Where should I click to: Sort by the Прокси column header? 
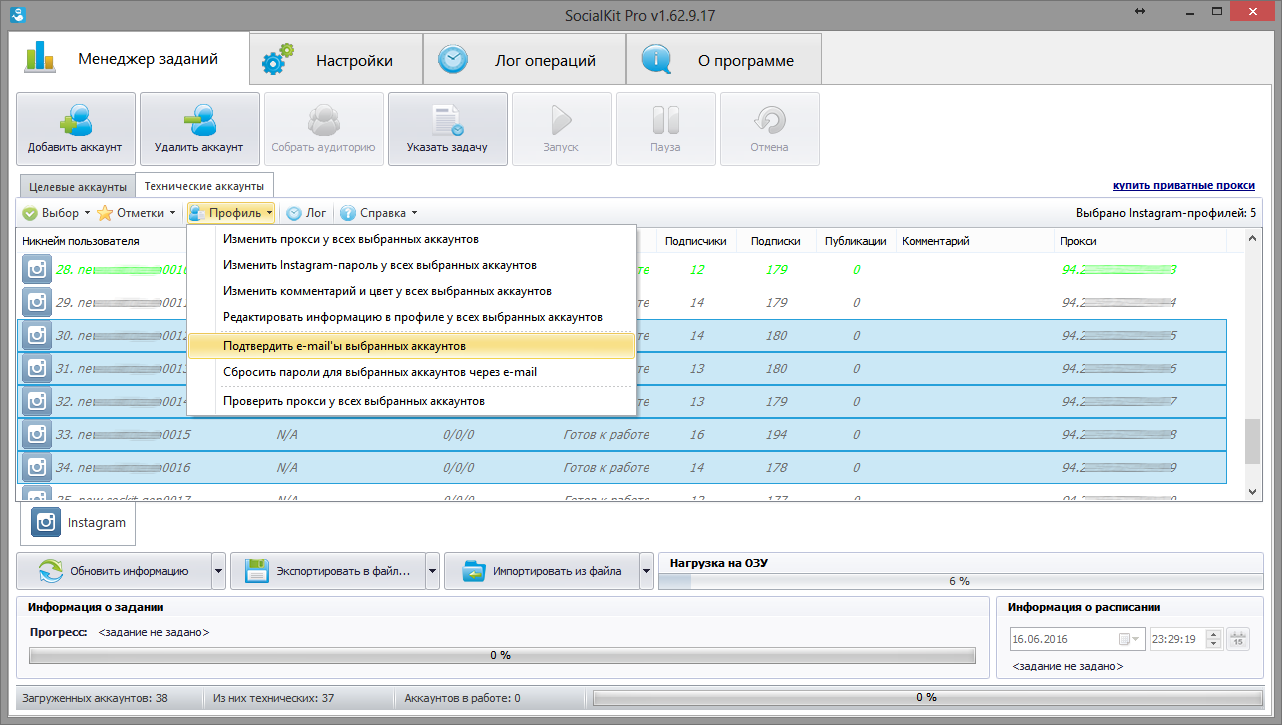coord(1140,241)
